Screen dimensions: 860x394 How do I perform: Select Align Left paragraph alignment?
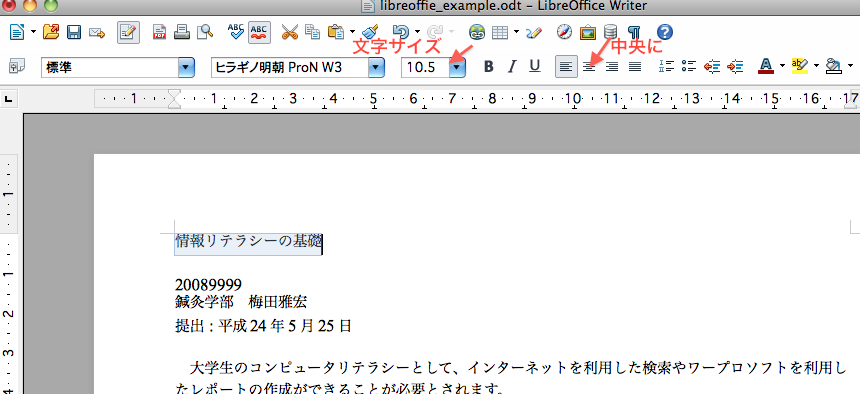coord(566,67)
